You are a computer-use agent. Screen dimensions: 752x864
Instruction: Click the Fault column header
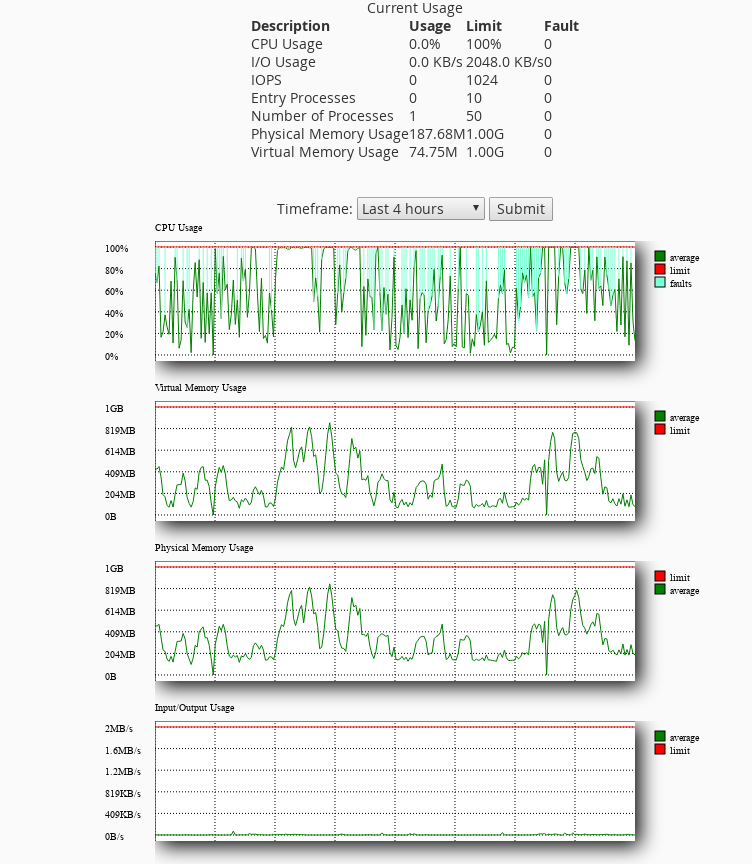tap(561, 26)
